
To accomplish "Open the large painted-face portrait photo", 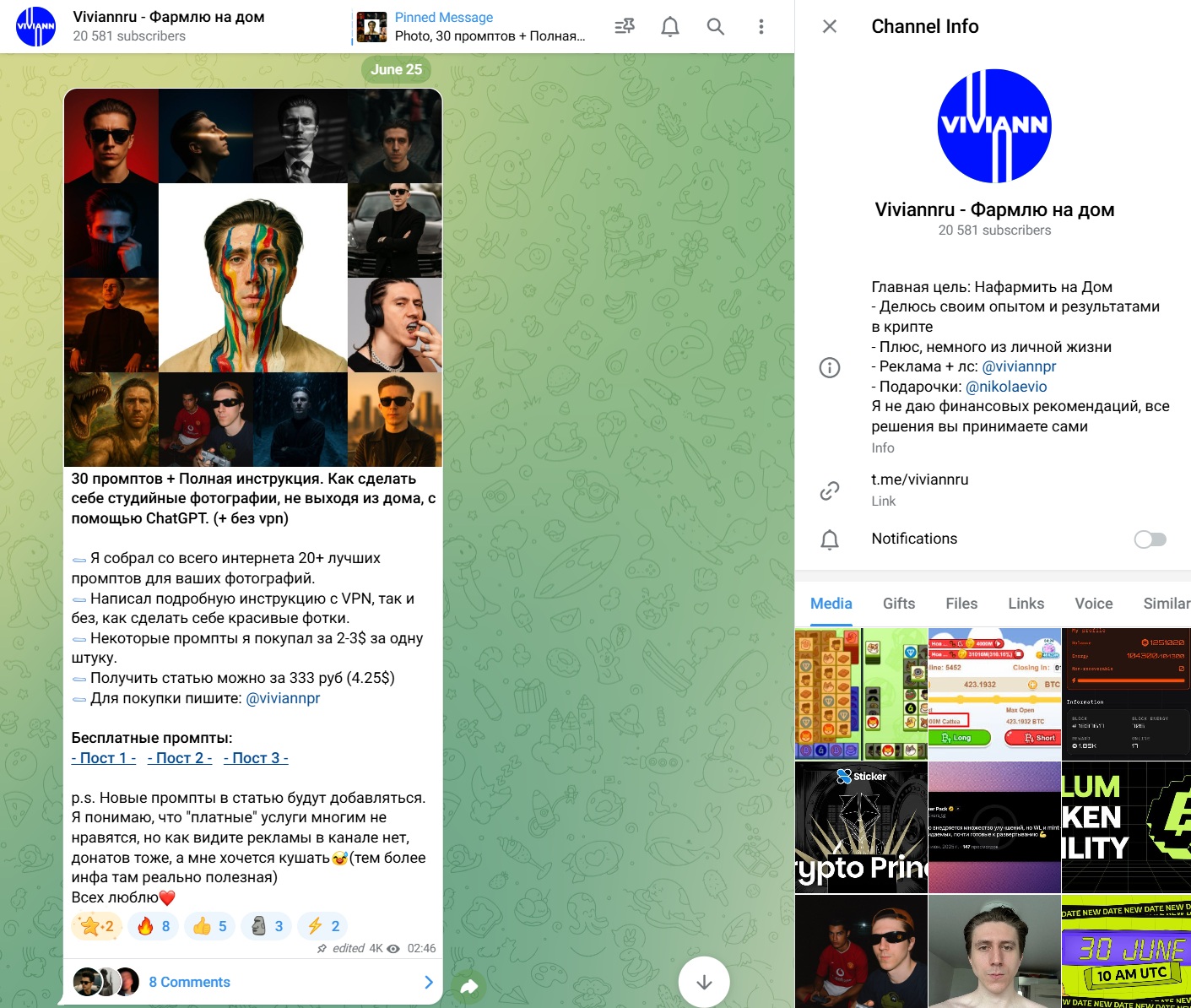I will pos(253,278).
